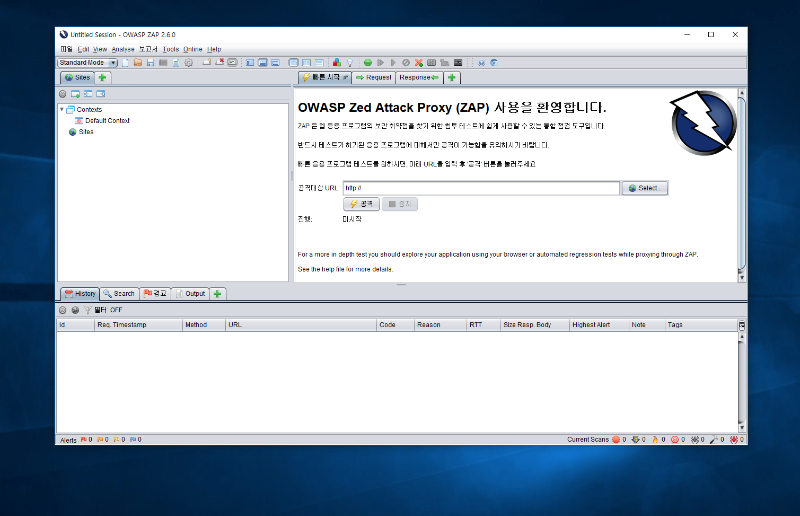Viewport: 800px width, 516px height.
Task: Toggle the green break on all requests circle
Action: (368, 63)
